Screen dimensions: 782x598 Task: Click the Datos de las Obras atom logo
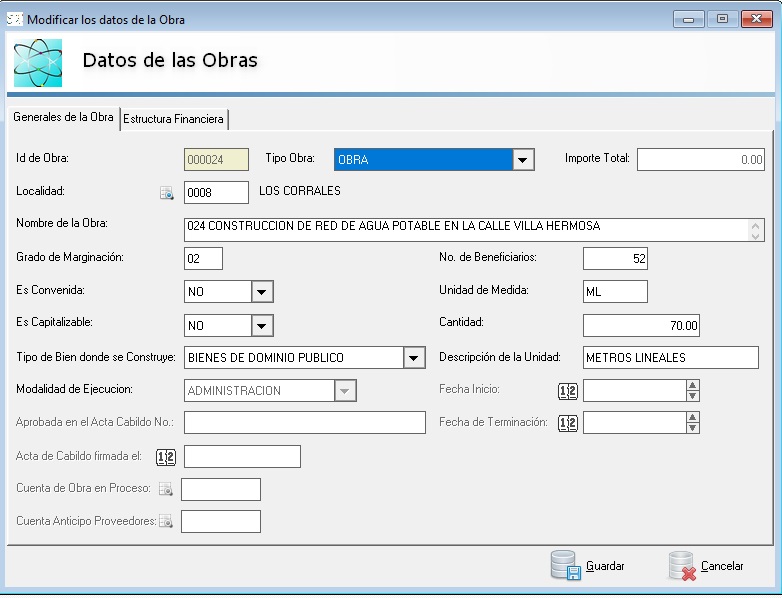[38, 62]
